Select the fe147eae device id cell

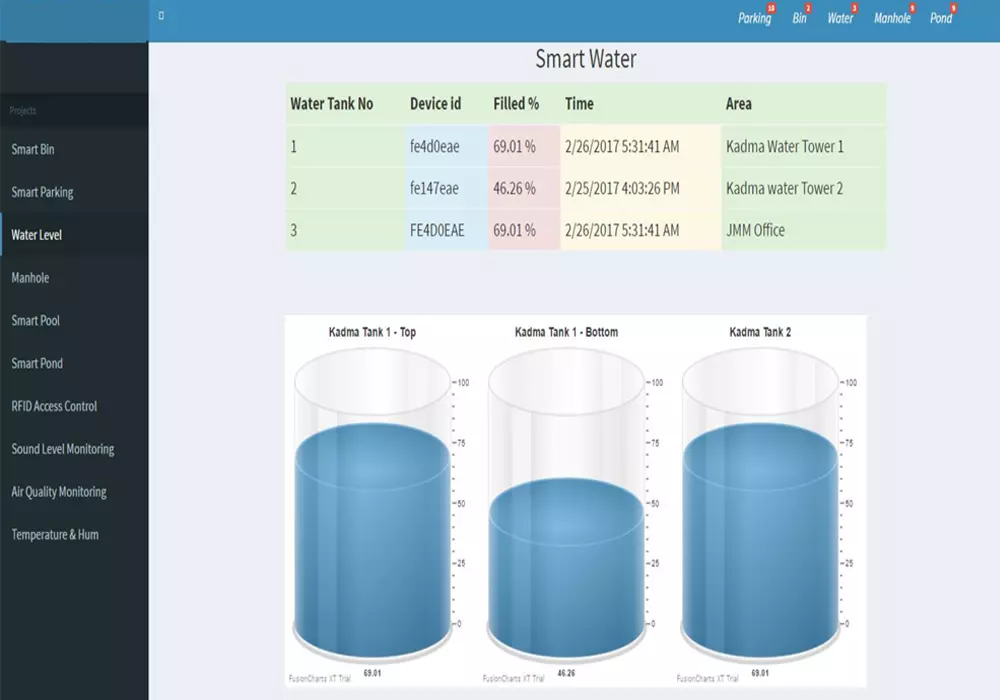436,188
